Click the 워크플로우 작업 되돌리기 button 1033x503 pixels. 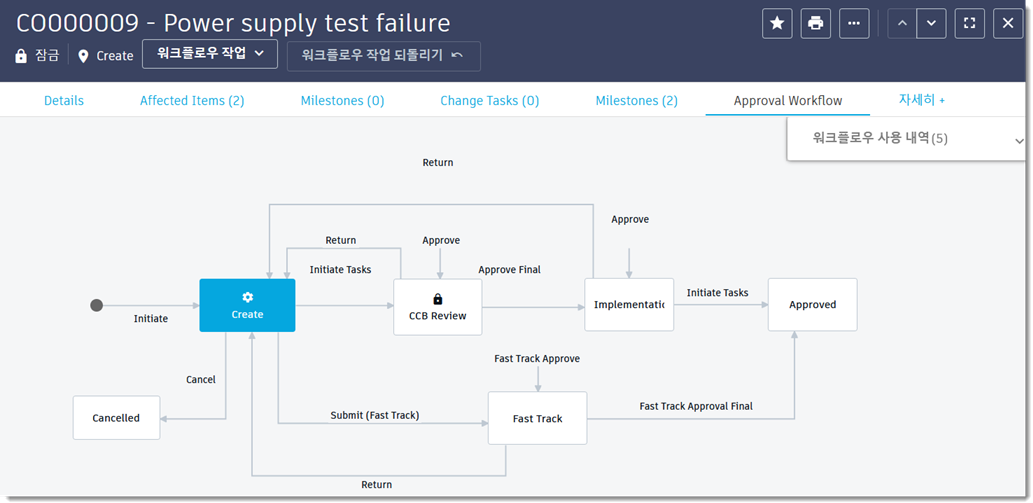[383, 56]
